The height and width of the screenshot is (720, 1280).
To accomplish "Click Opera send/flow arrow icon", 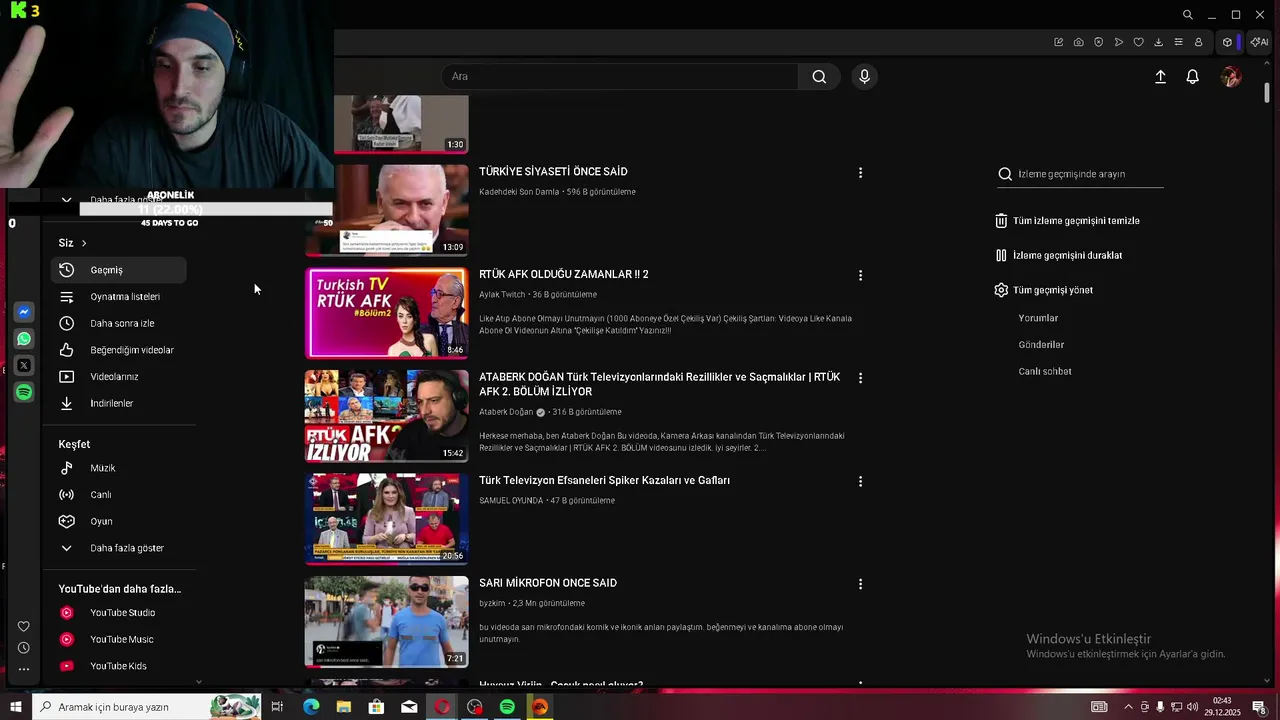I will pos(1118,42).
